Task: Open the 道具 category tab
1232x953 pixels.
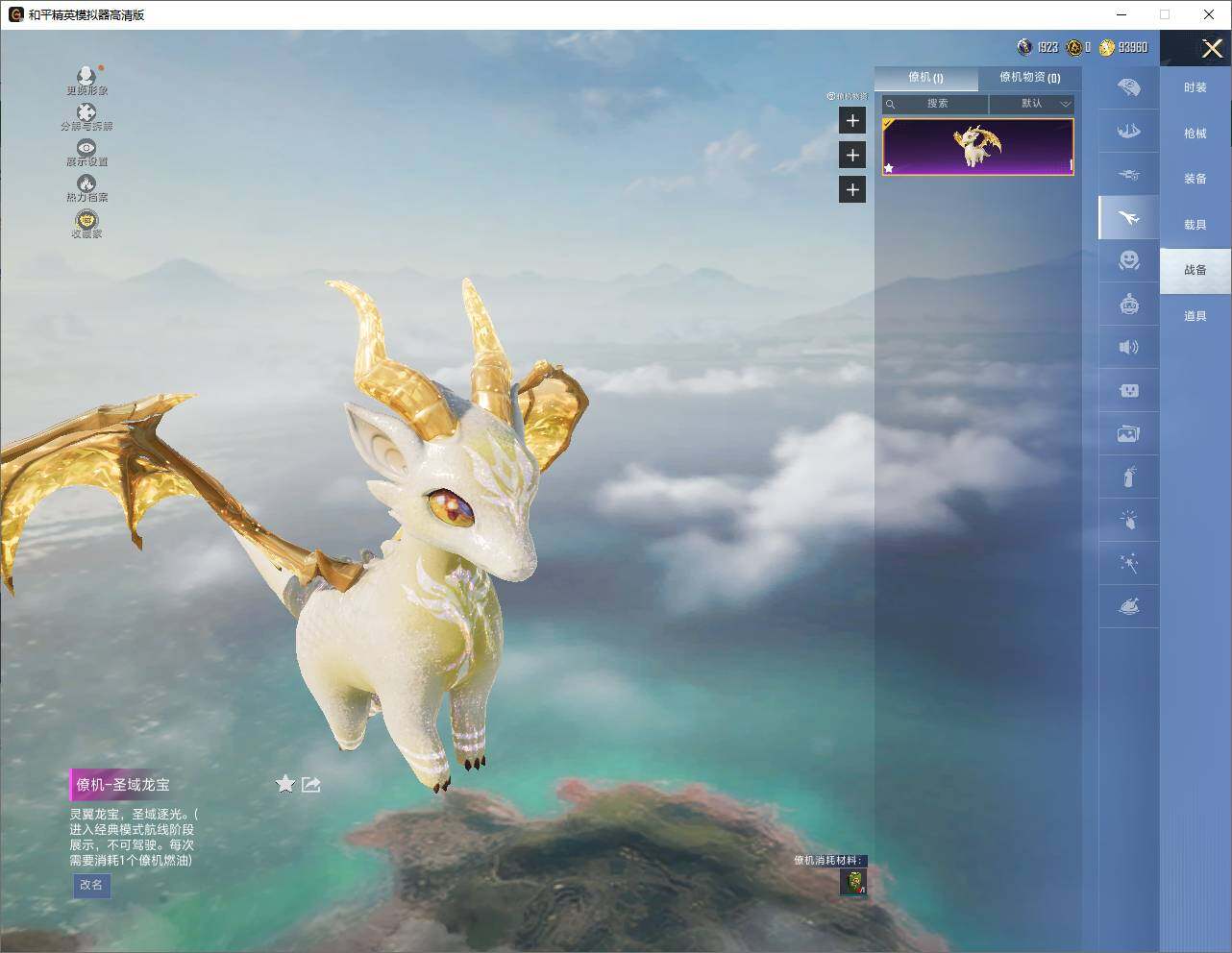Action: tap(1195, 316)
